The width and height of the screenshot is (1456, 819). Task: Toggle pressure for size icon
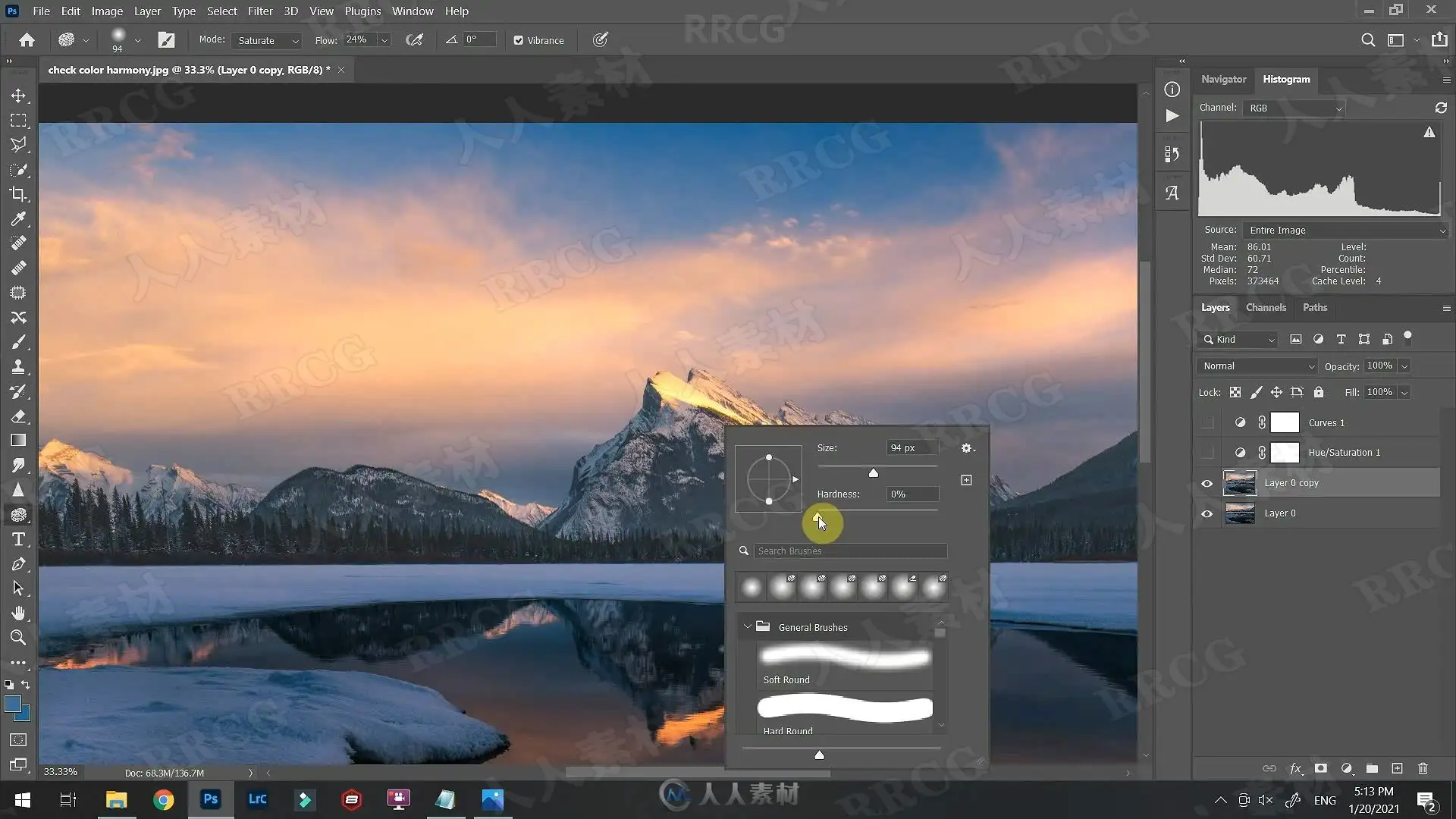[x=601, y=39]
